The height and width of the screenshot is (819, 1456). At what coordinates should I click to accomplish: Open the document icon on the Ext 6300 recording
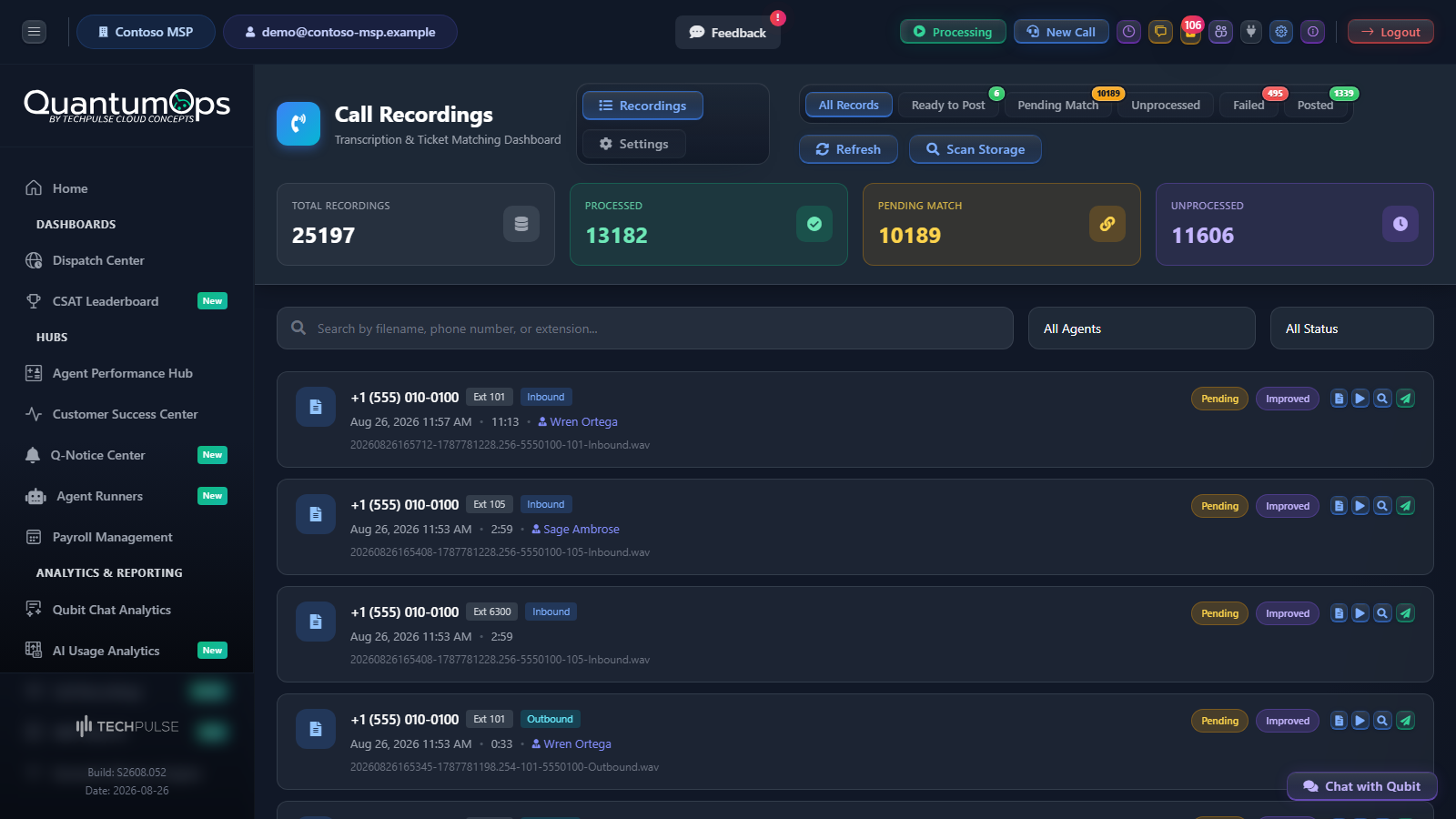[x=1339, y=613]
